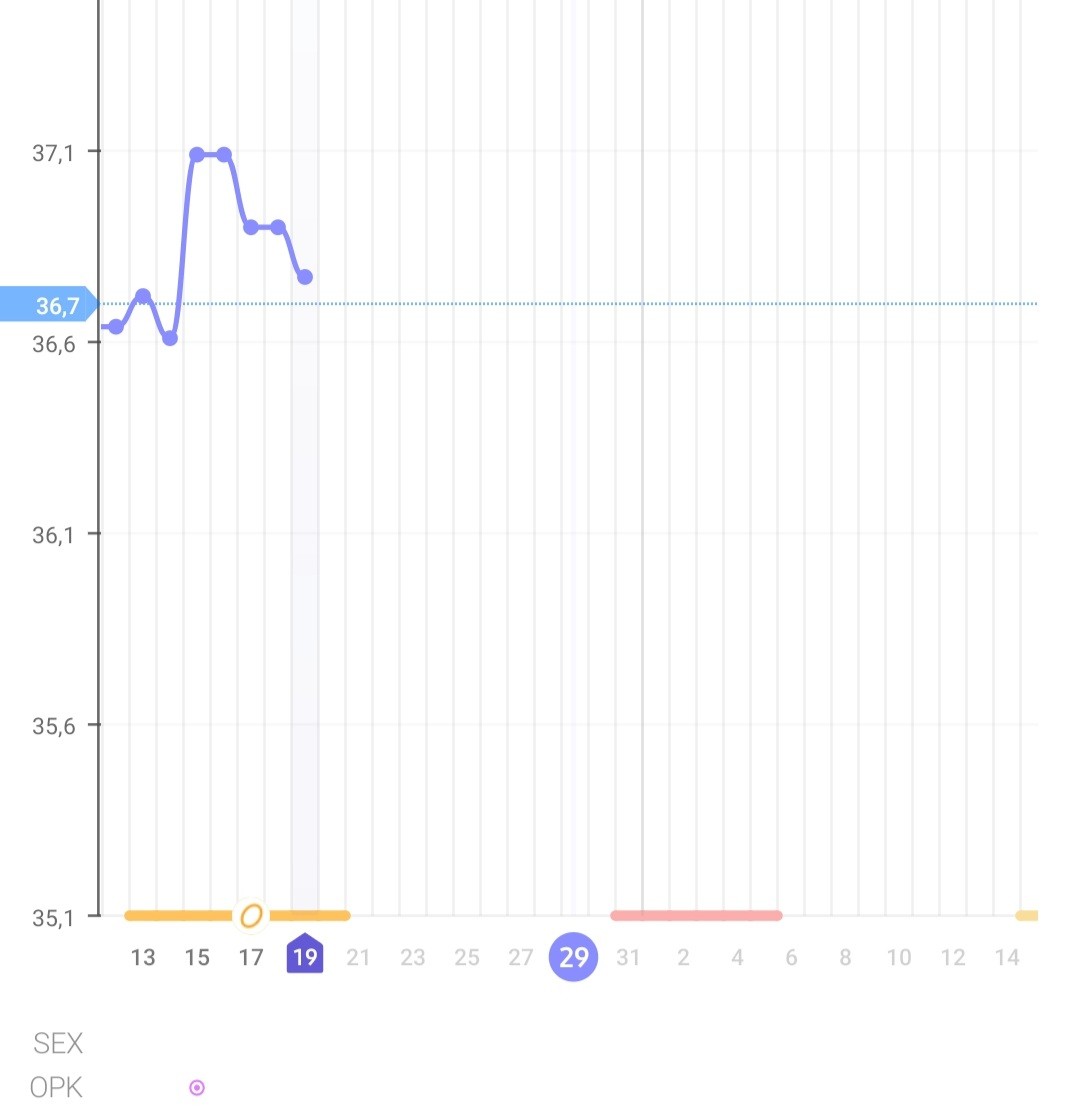
Task: Tap the circled day 29 date
Action: click(x=573, y=957)
